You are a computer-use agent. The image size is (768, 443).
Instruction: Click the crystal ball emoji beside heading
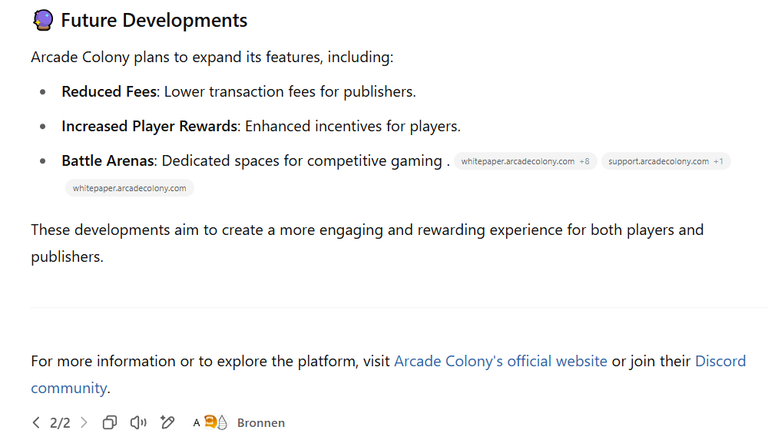(x=43, y=21)
